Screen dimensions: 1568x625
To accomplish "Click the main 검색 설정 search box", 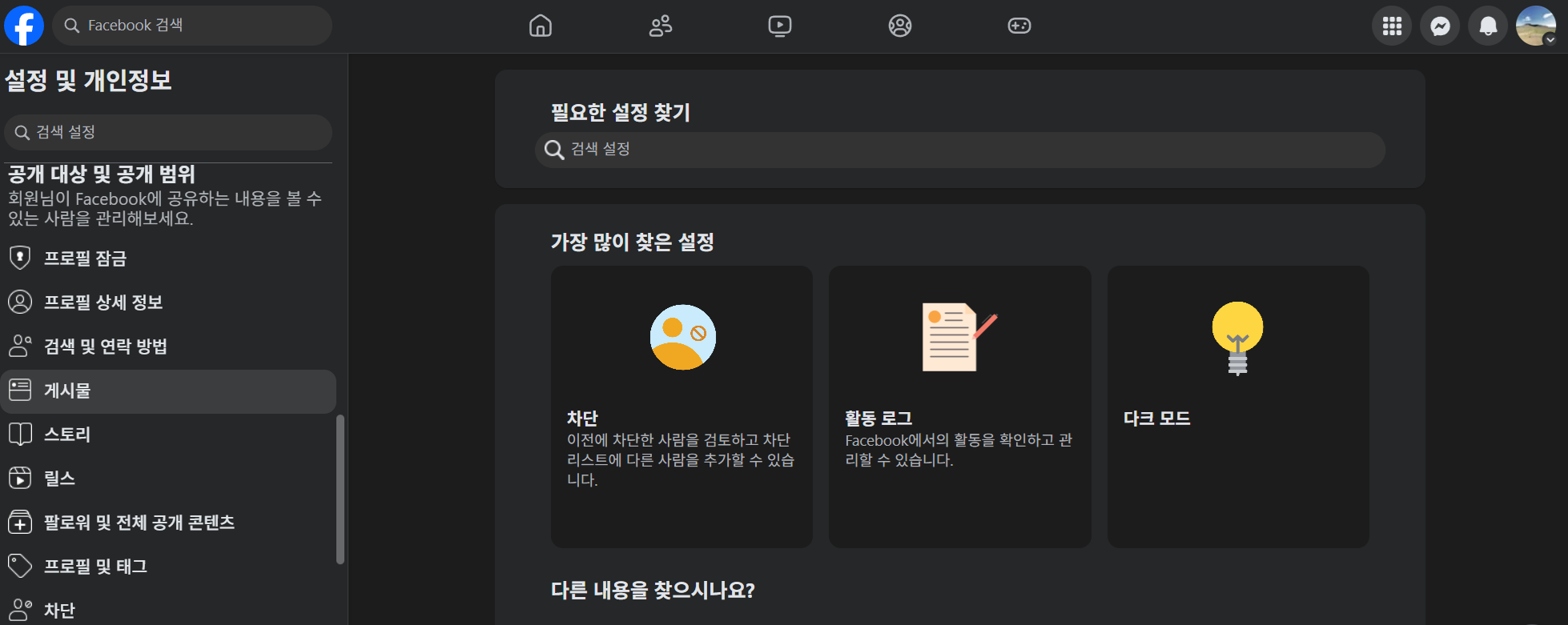I will coord(959,150).
